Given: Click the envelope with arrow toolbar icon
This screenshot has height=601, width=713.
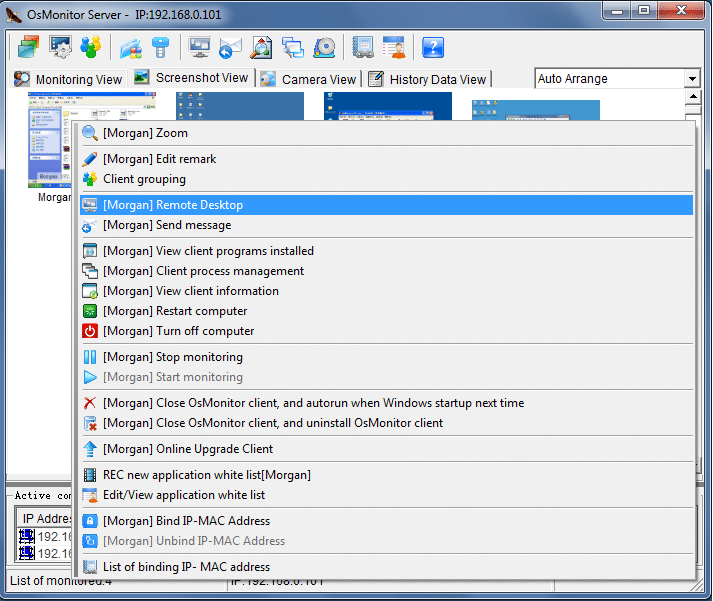Looking at the screenshot, I should 230,47.
